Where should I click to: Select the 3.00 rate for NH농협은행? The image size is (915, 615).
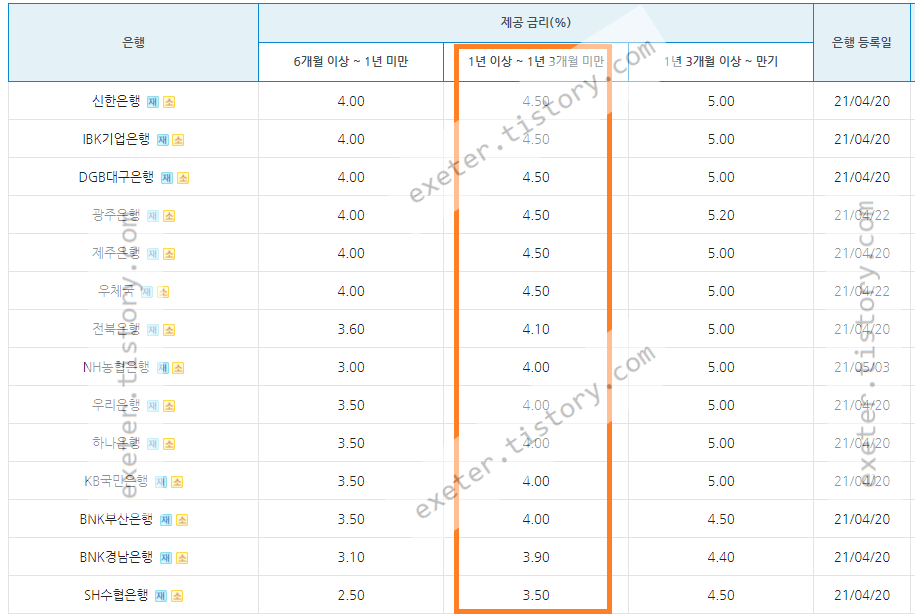click(x=351, y=367)
